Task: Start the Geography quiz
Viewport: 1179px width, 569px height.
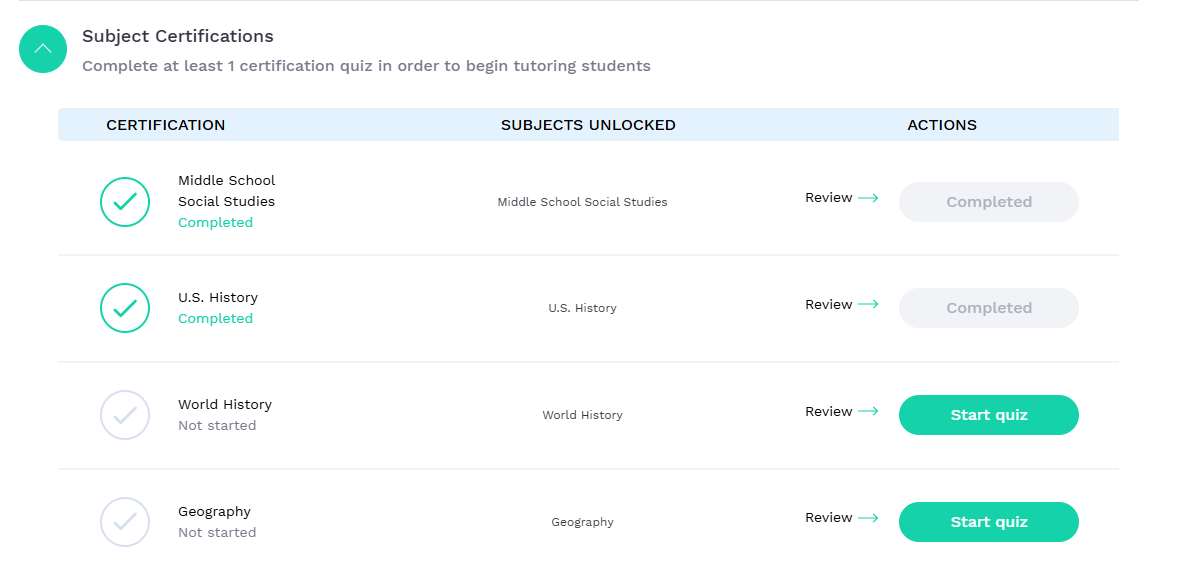Action: click(988, 522)
